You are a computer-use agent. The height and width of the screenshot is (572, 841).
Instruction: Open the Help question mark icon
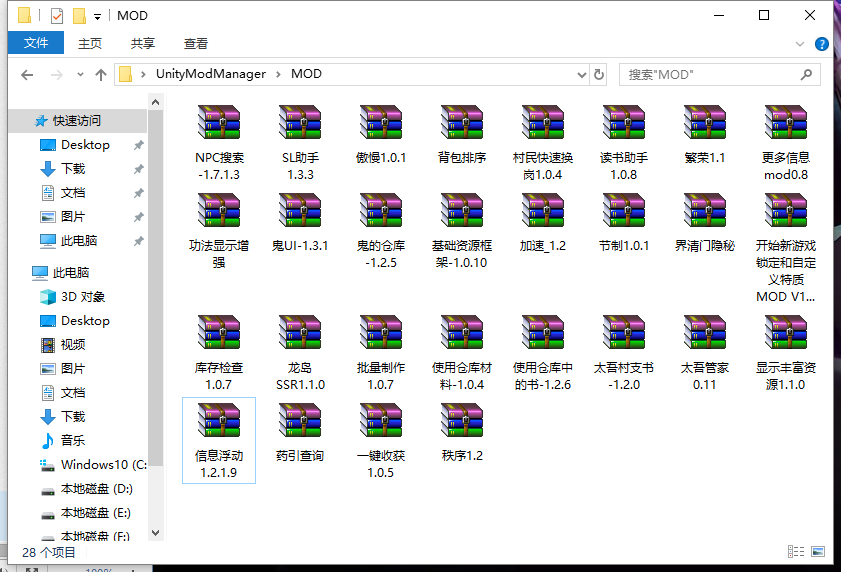(821, 44)
